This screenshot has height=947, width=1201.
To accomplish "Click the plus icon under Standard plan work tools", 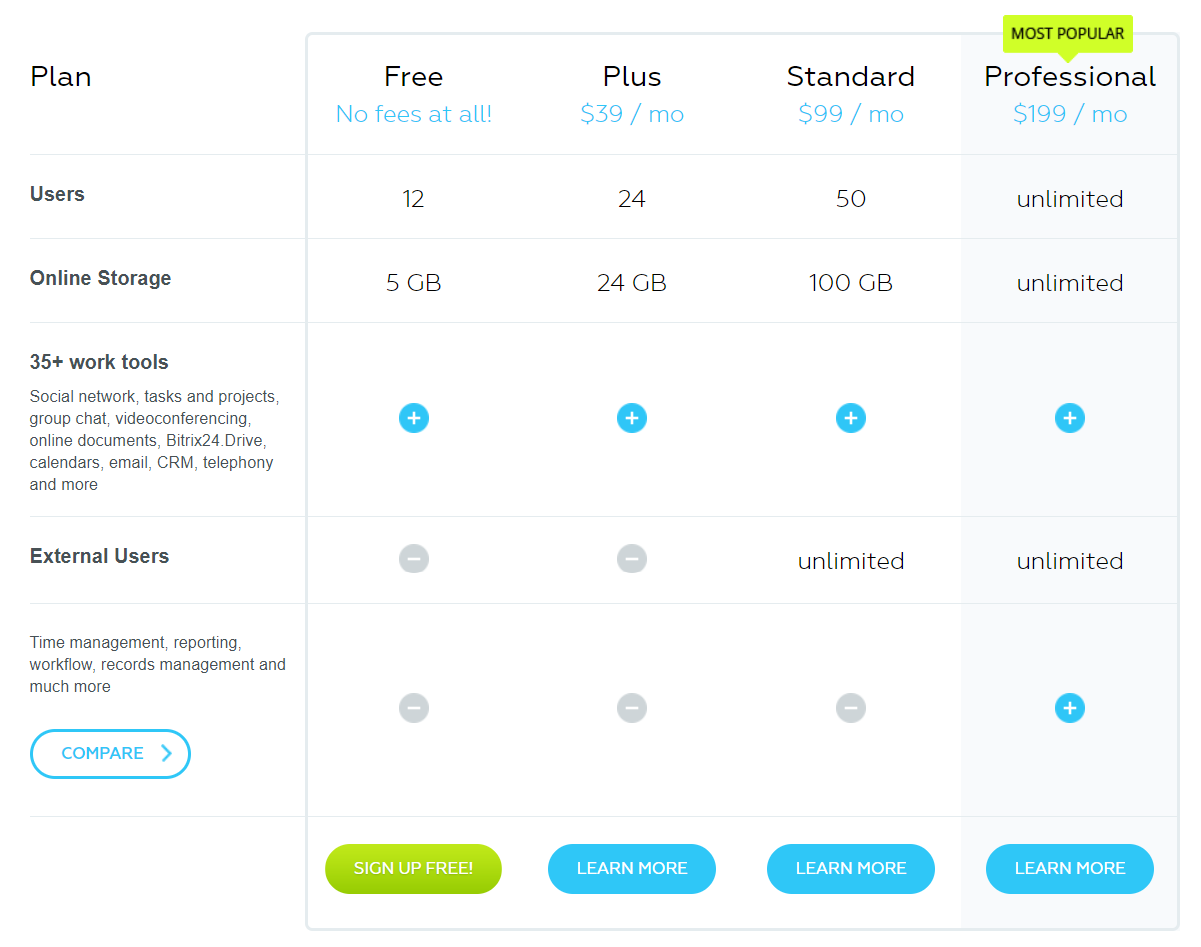I will 851,418.
